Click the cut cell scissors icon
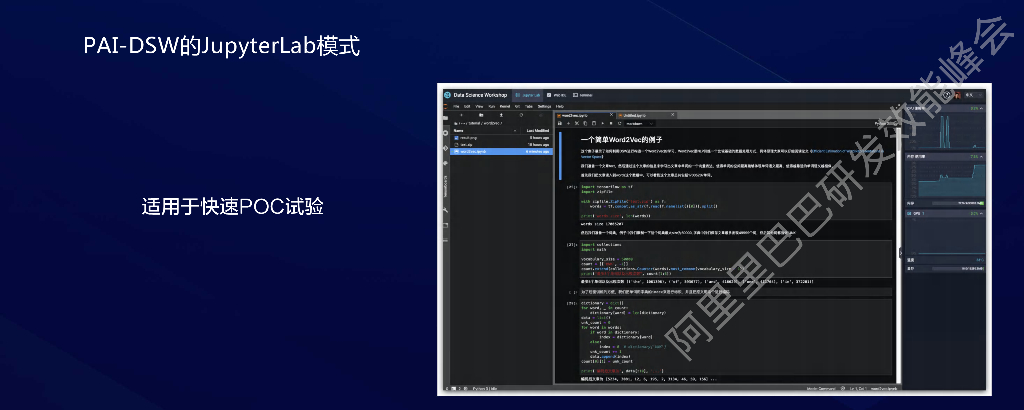This screenshot has width=1024, height=410. 577,123
